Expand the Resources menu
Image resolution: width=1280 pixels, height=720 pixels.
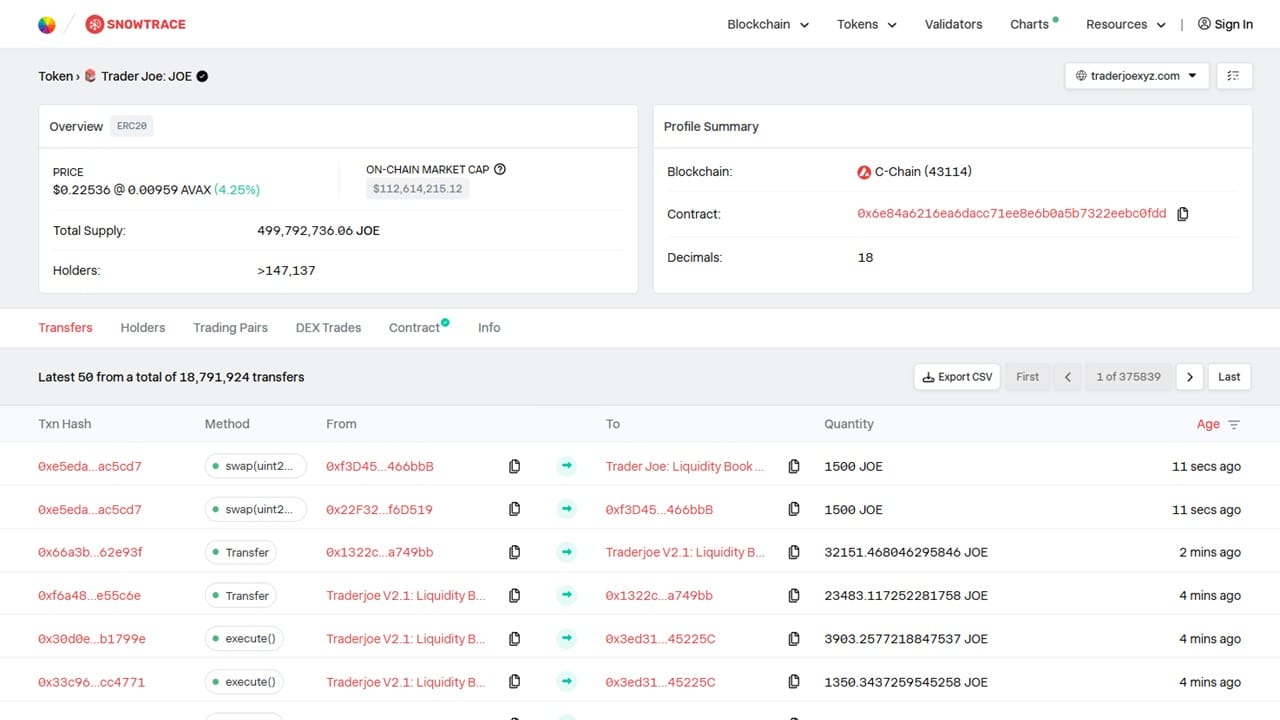pyautogui.click(x=1126, y=24)
